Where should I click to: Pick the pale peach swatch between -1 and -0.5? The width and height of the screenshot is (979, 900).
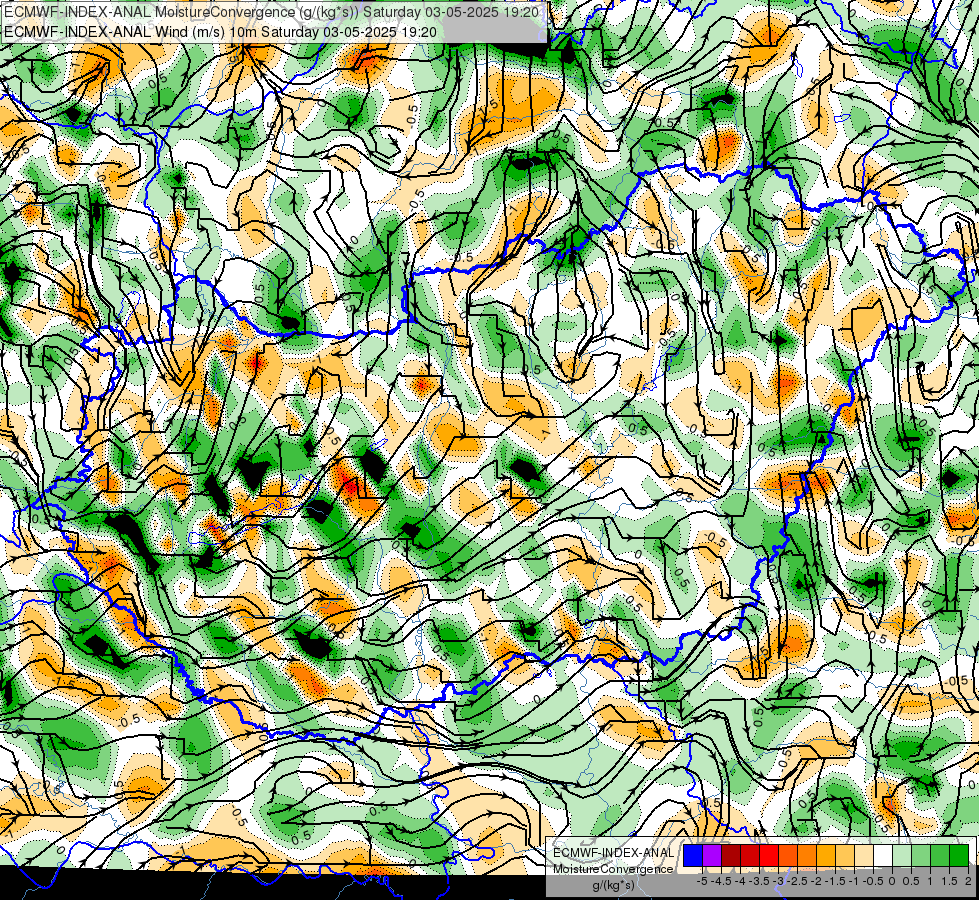click(864, 855)
